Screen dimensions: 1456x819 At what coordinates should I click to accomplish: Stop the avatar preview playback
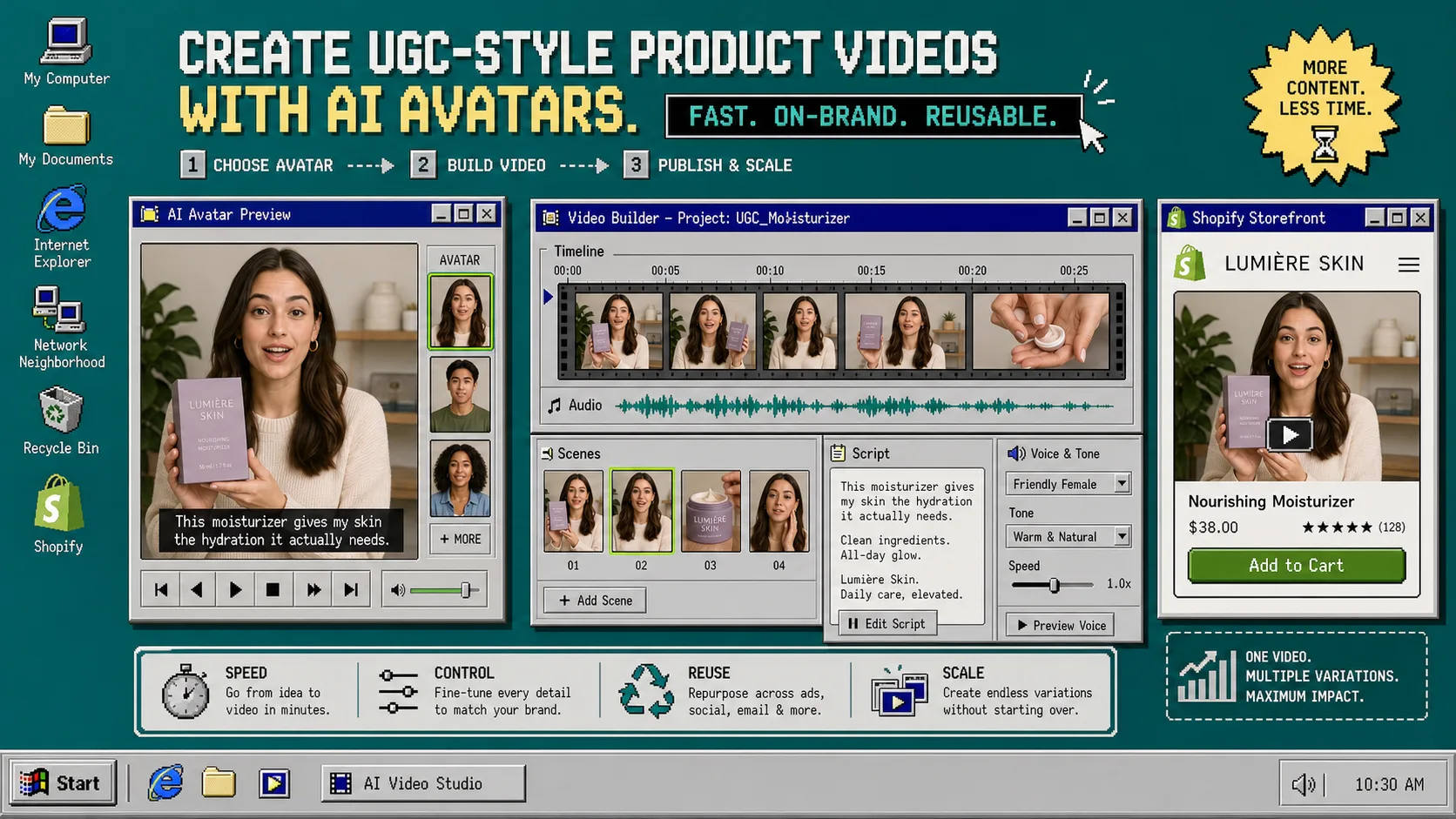273,590
